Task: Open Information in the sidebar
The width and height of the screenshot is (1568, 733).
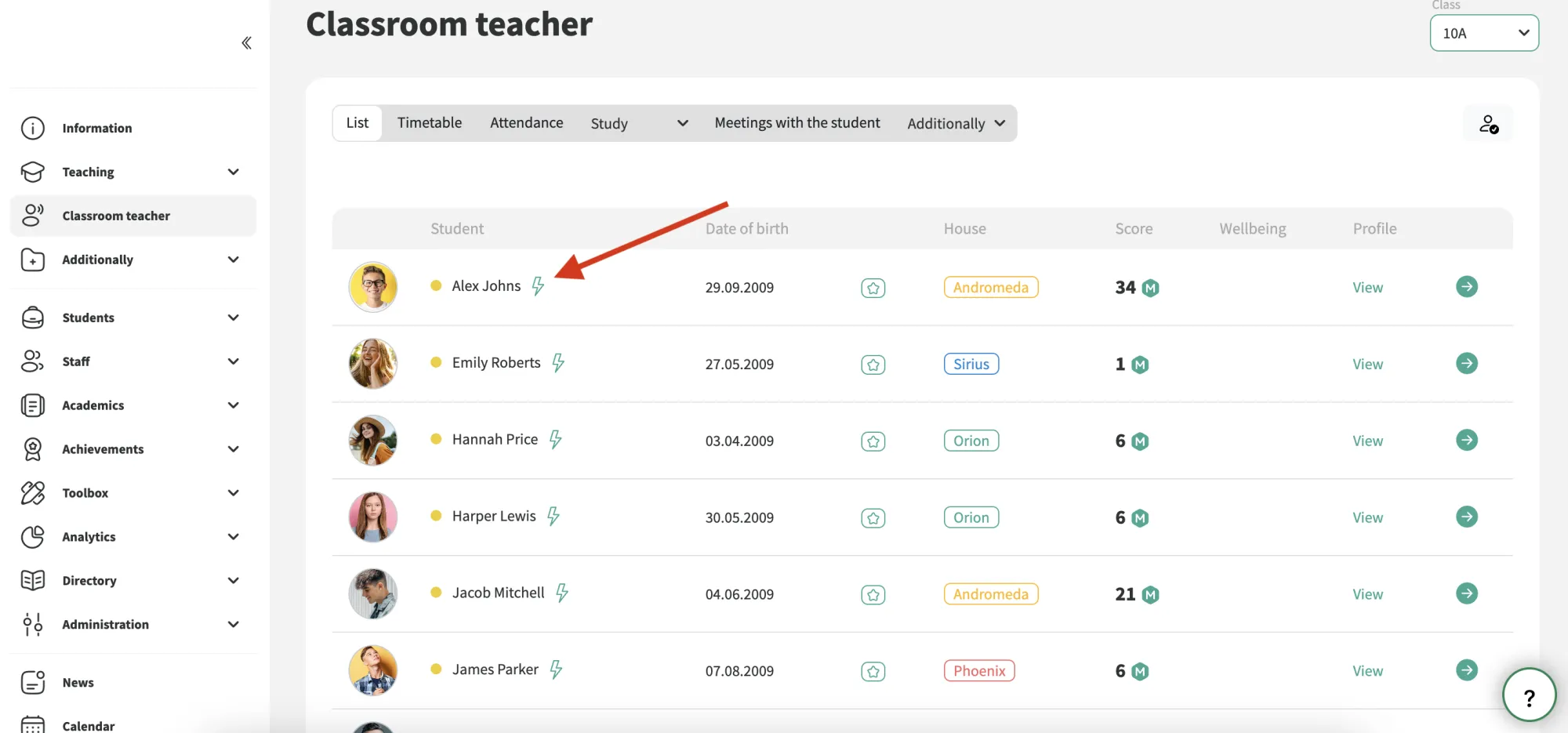Action: pyautogui.click(x=132, y=128)
